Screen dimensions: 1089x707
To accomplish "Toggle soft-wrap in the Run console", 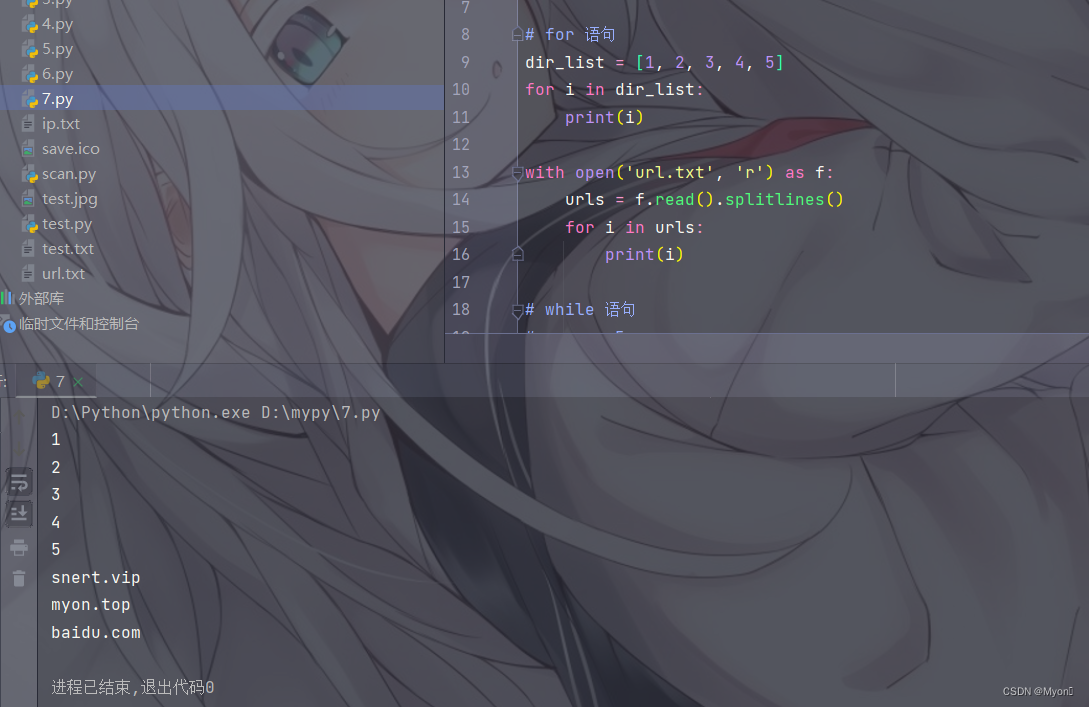I will pos(19,483).
